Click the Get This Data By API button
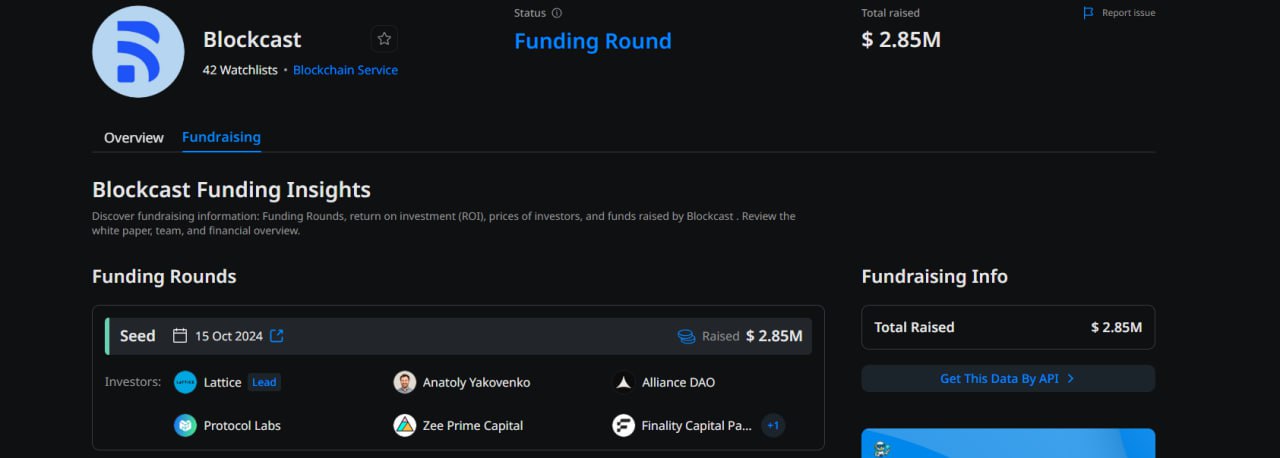1280x458 pixels. [x=1007, y=379]
